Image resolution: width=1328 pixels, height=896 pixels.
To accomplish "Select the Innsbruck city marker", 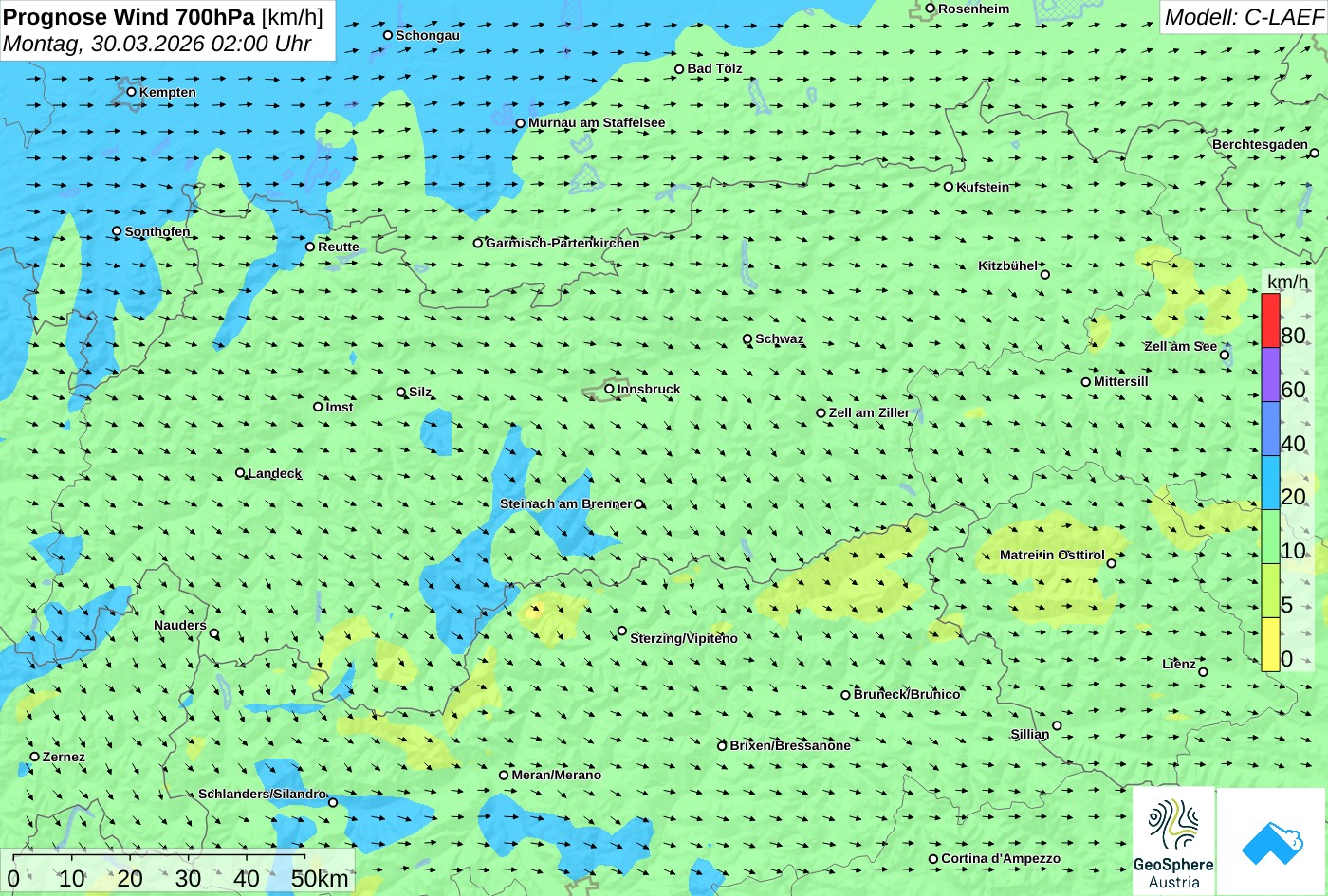I will tap(609, 389).
